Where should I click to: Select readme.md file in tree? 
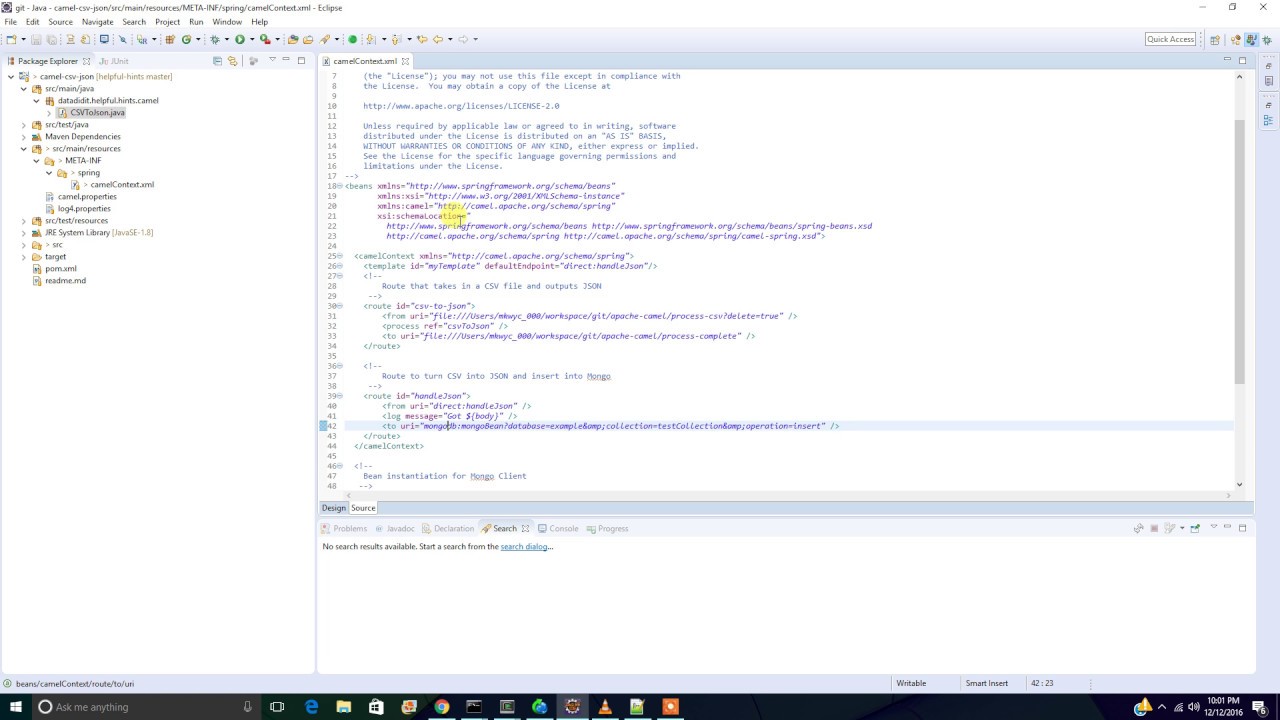(x=65, y=281)
